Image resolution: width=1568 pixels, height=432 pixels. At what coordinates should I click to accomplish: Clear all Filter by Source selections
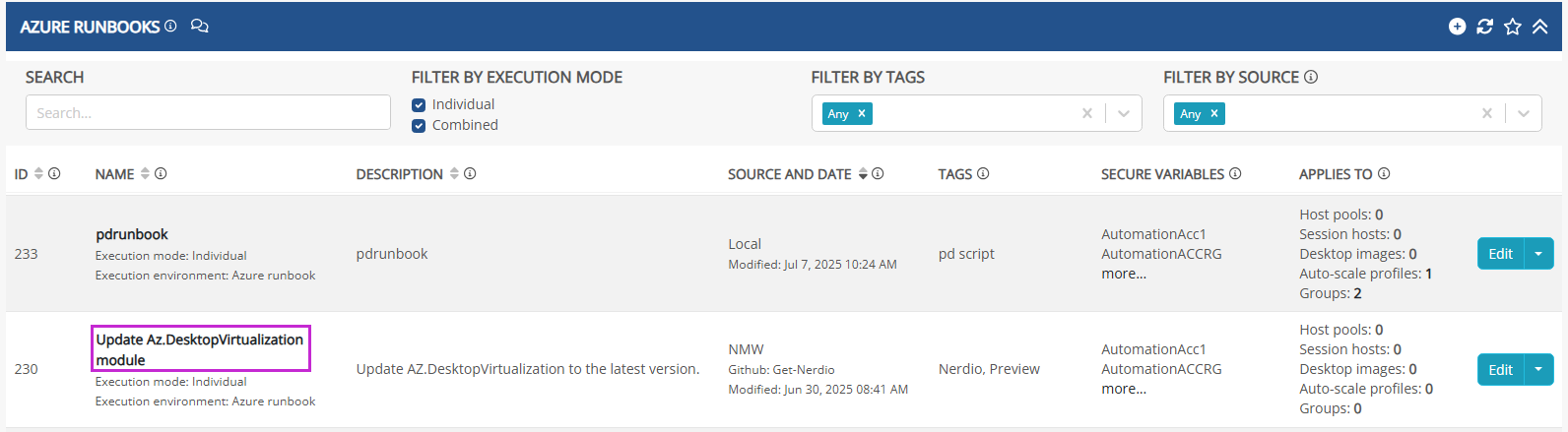1487,113
